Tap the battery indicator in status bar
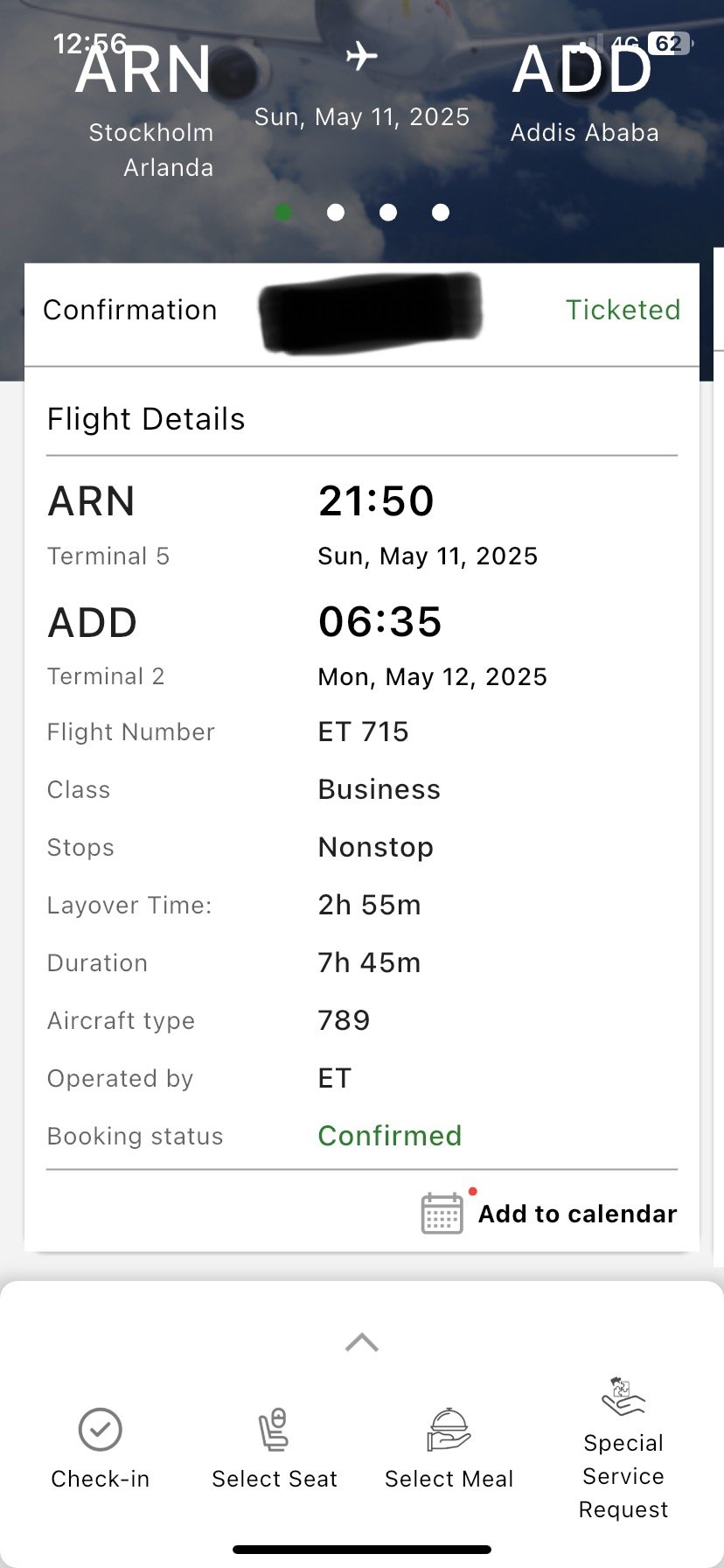This screenshot has width=724, height=1568. (669, 44)
